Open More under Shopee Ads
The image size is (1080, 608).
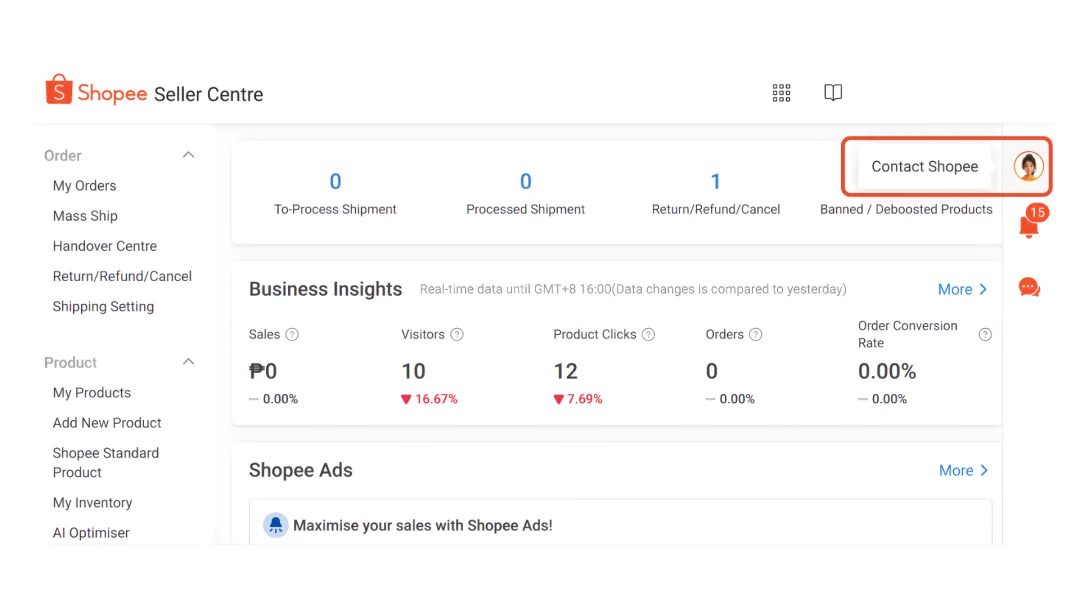(x=963, y=470)
